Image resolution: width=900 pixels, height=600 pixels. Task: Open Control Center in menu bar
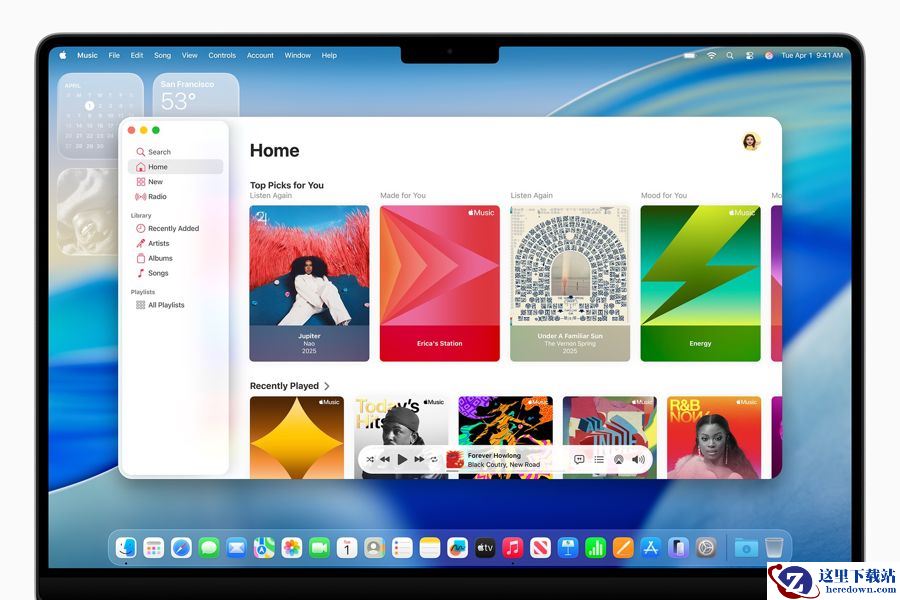point(750,55)
